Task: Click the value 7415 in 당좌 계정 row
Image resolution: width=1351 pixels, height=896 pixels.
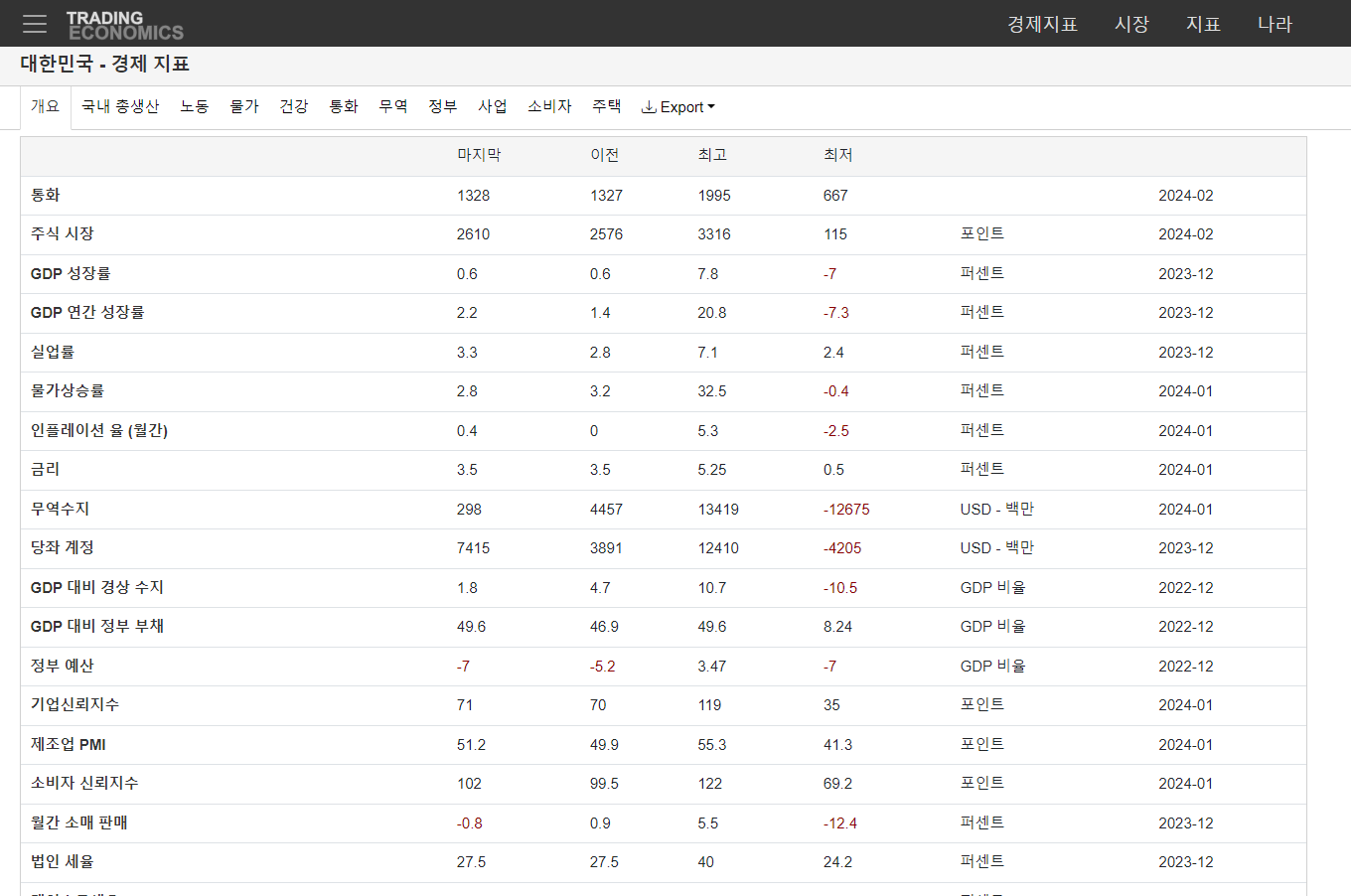Action: click(x=474, y=548)
